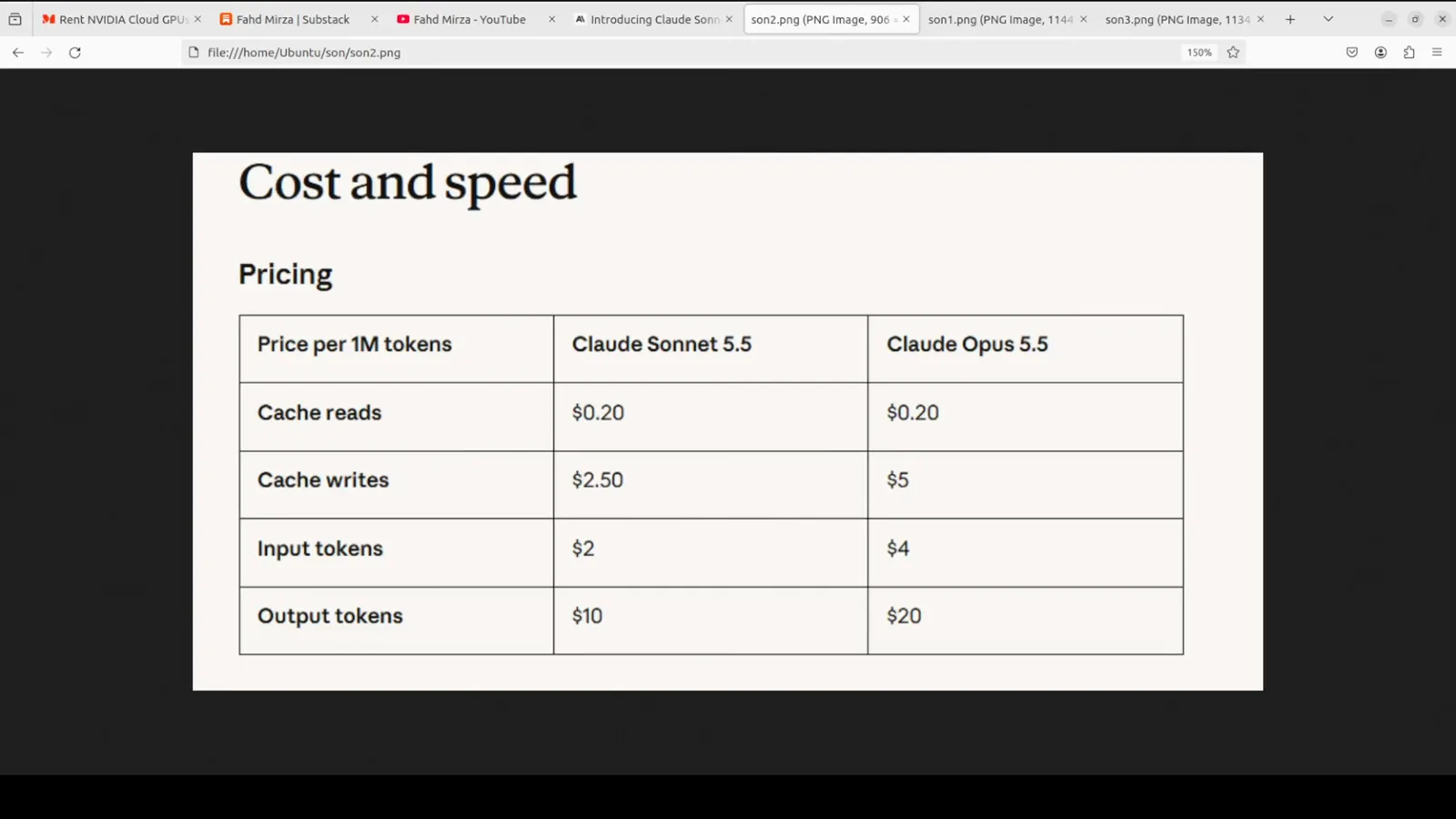Close the son1.png tab

[x=1083, y=19]
